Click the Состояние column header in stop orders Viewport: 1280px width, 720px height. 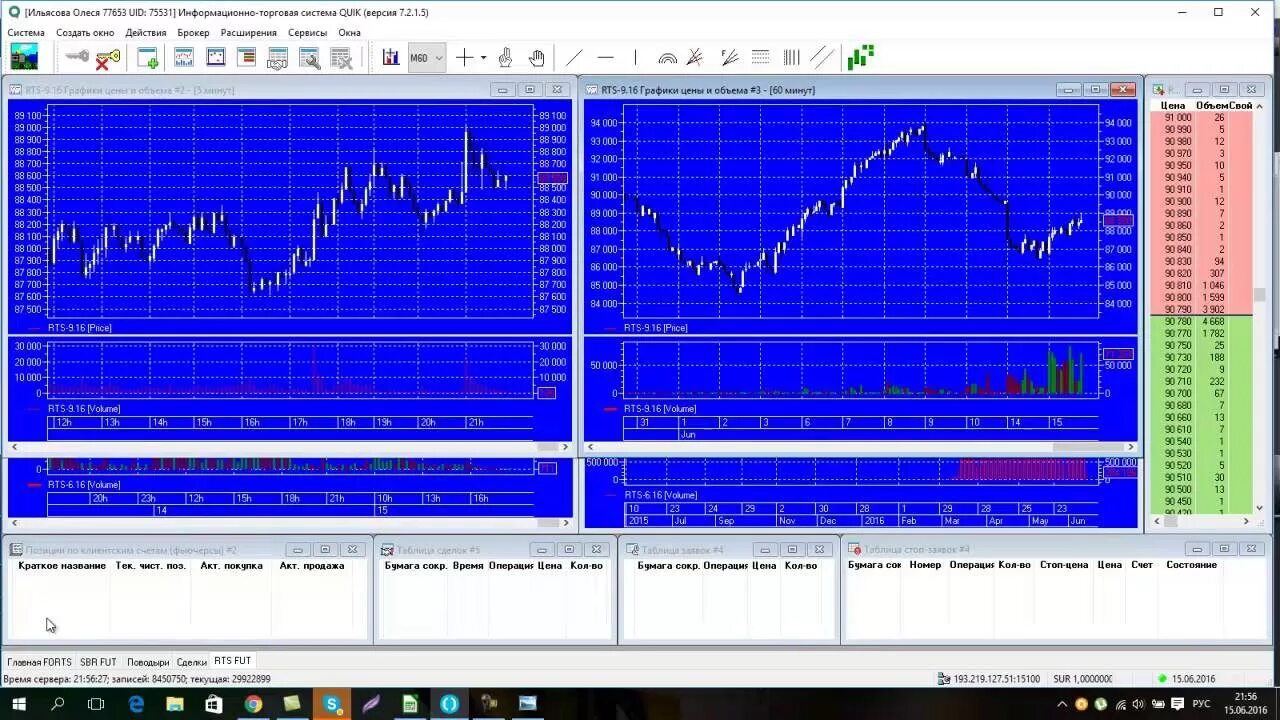point(1191,565)
